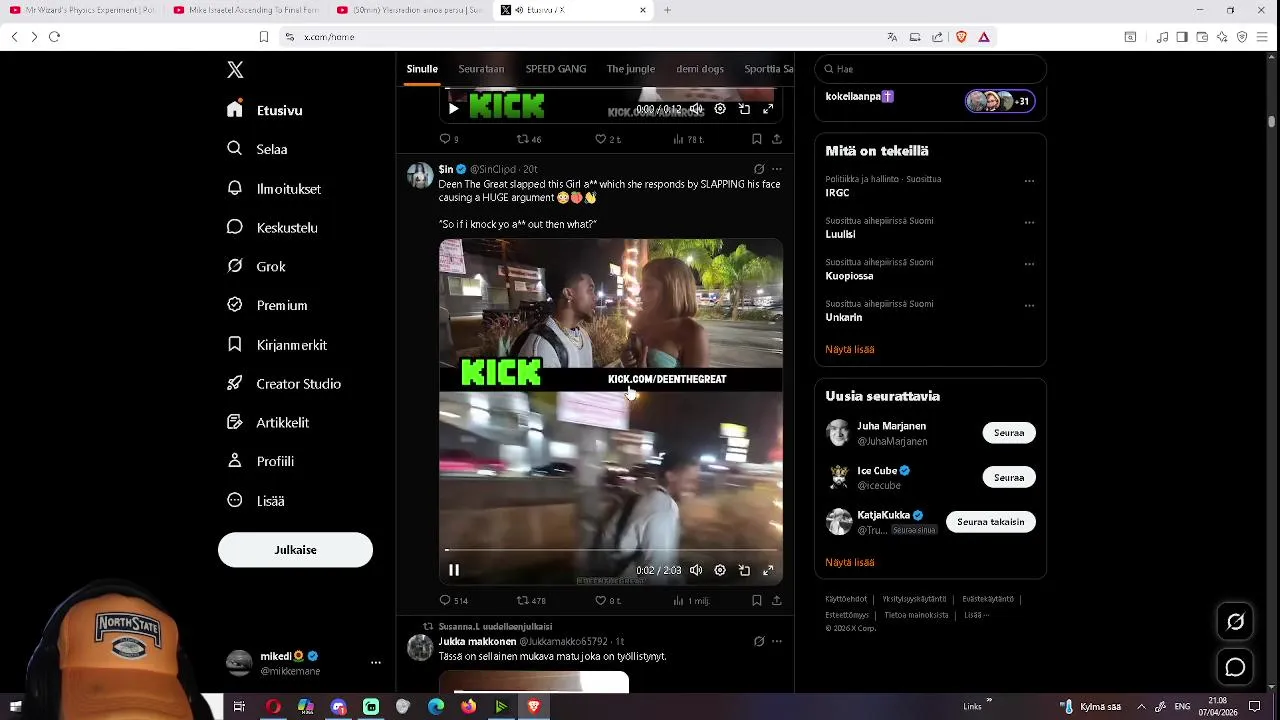Screen dimensions: 1280x720
Task: Open Kirjanmerkit bookmarks
Action: click(x=277, y=344)
